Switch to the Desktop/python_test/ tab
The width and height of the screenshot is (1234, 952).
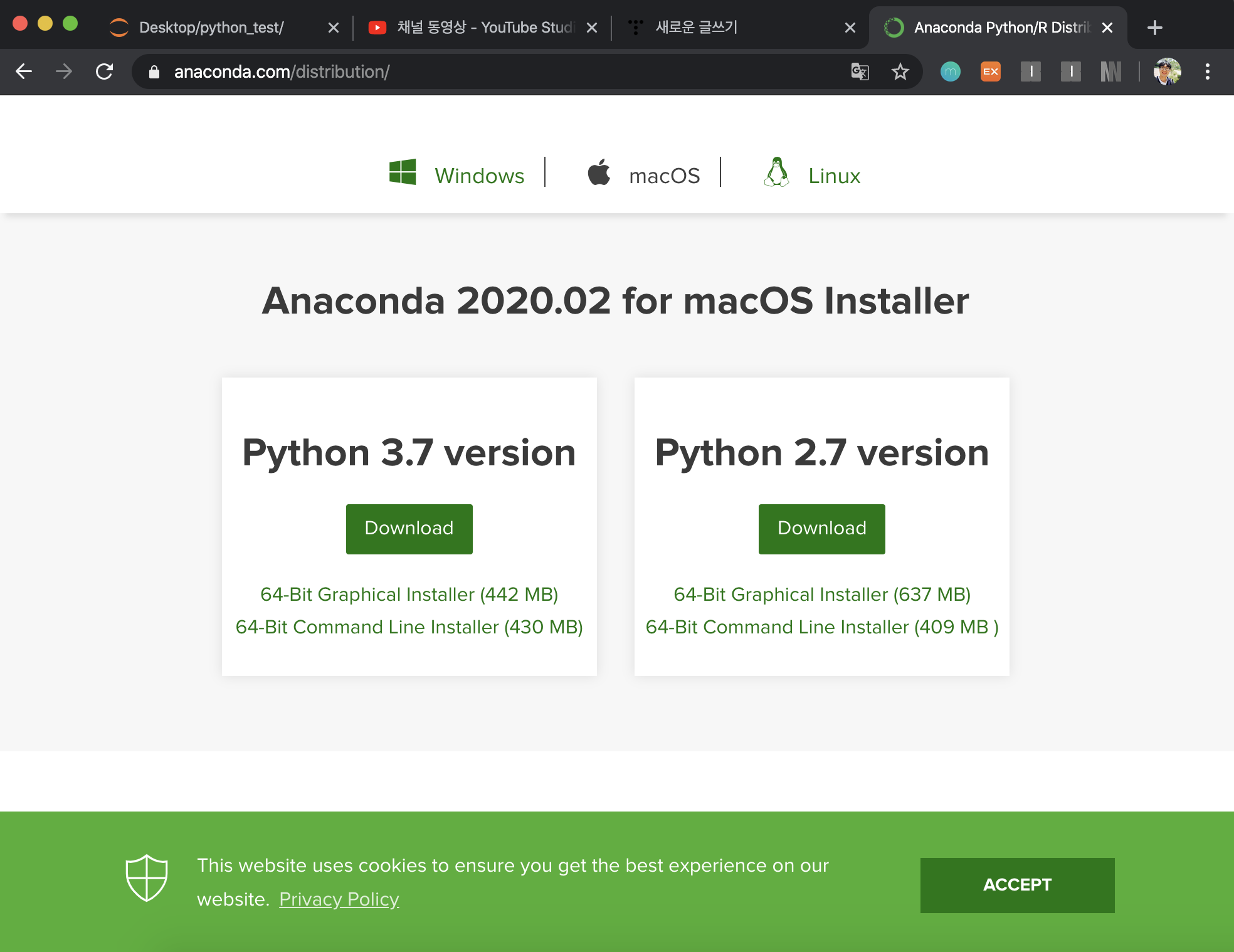[x=211, y=28]
